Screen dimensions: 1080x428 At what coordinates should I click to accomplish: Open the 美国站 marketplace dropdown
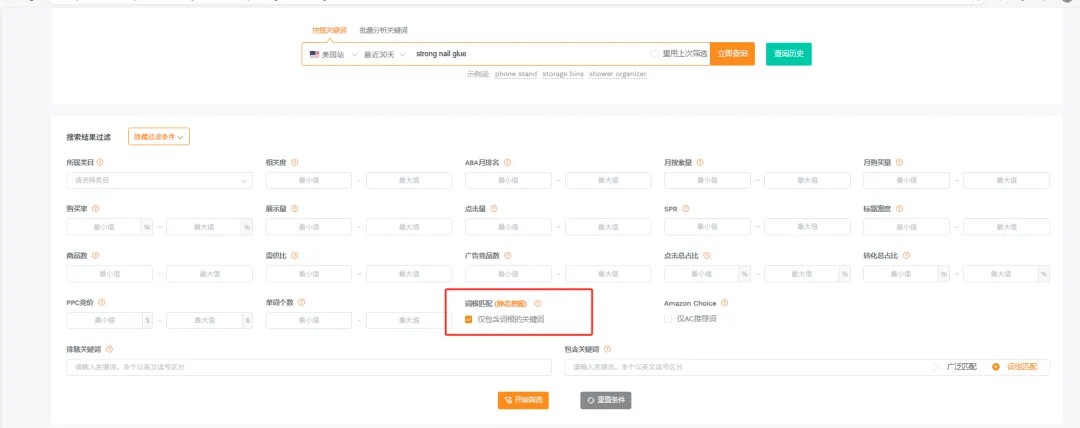coord(332,54)
